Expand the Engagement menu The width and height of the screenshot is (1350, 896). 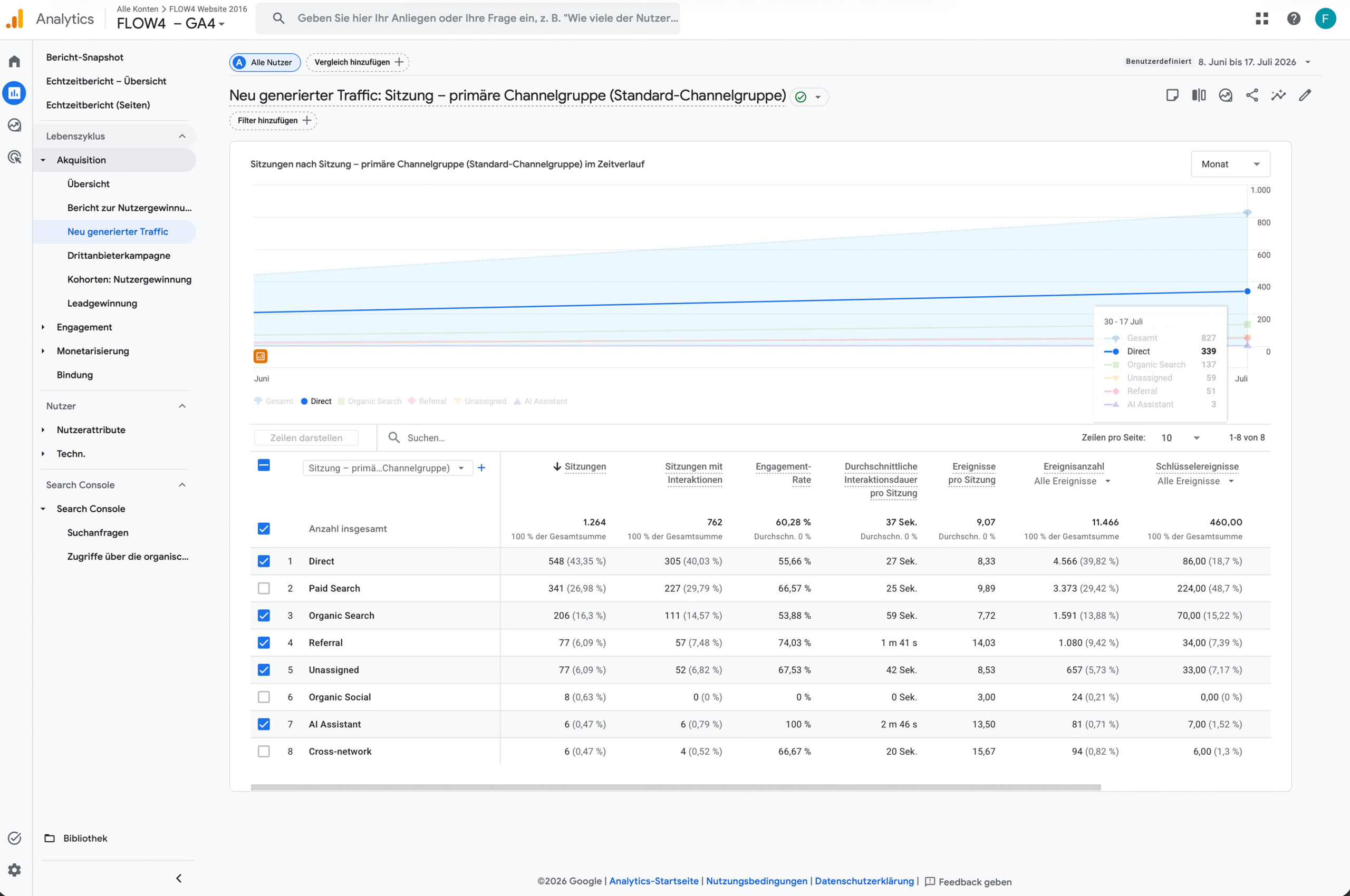(x=84, y=327)
